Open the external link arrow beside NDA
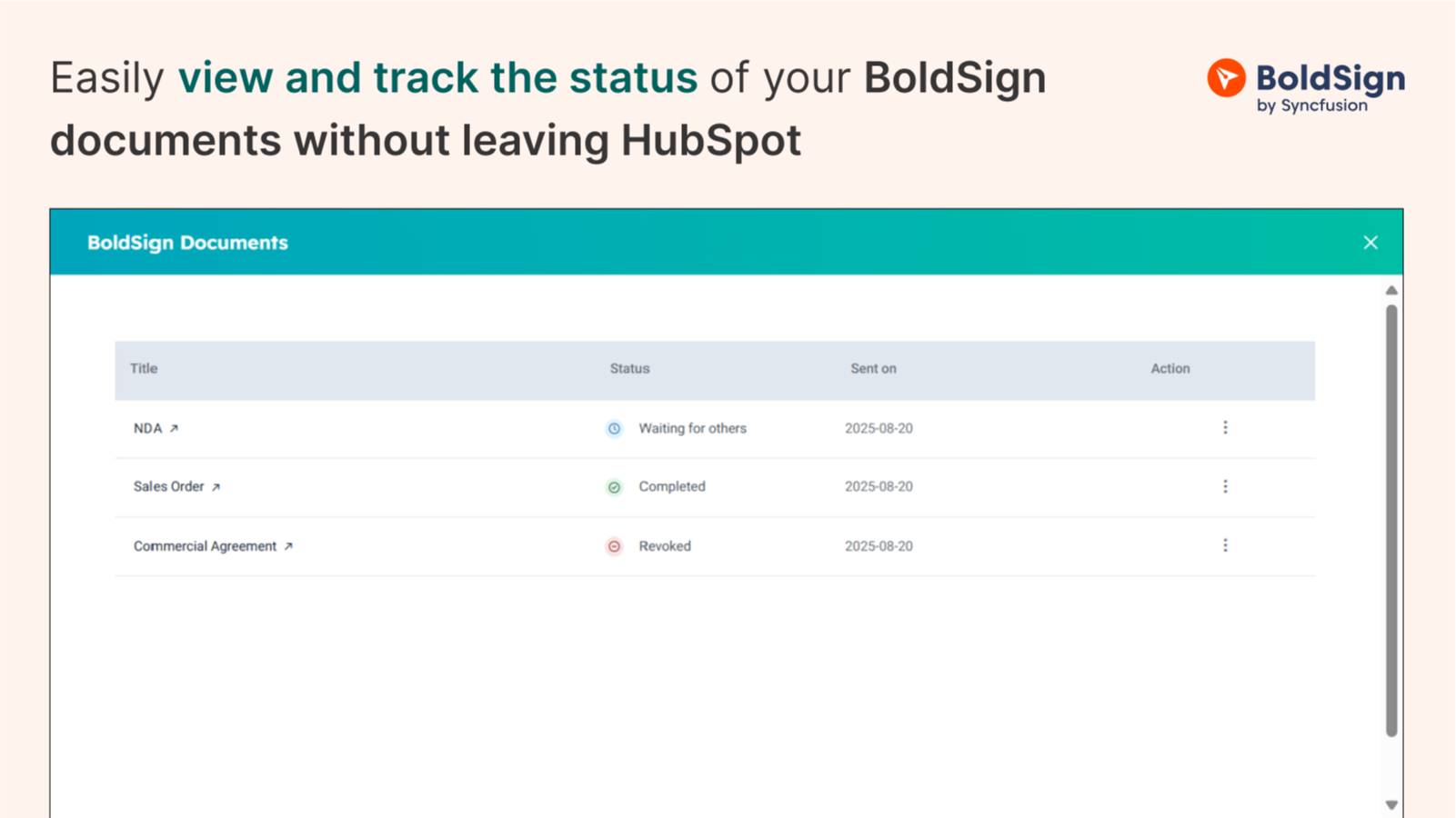1456x818 pixels. 175,427
